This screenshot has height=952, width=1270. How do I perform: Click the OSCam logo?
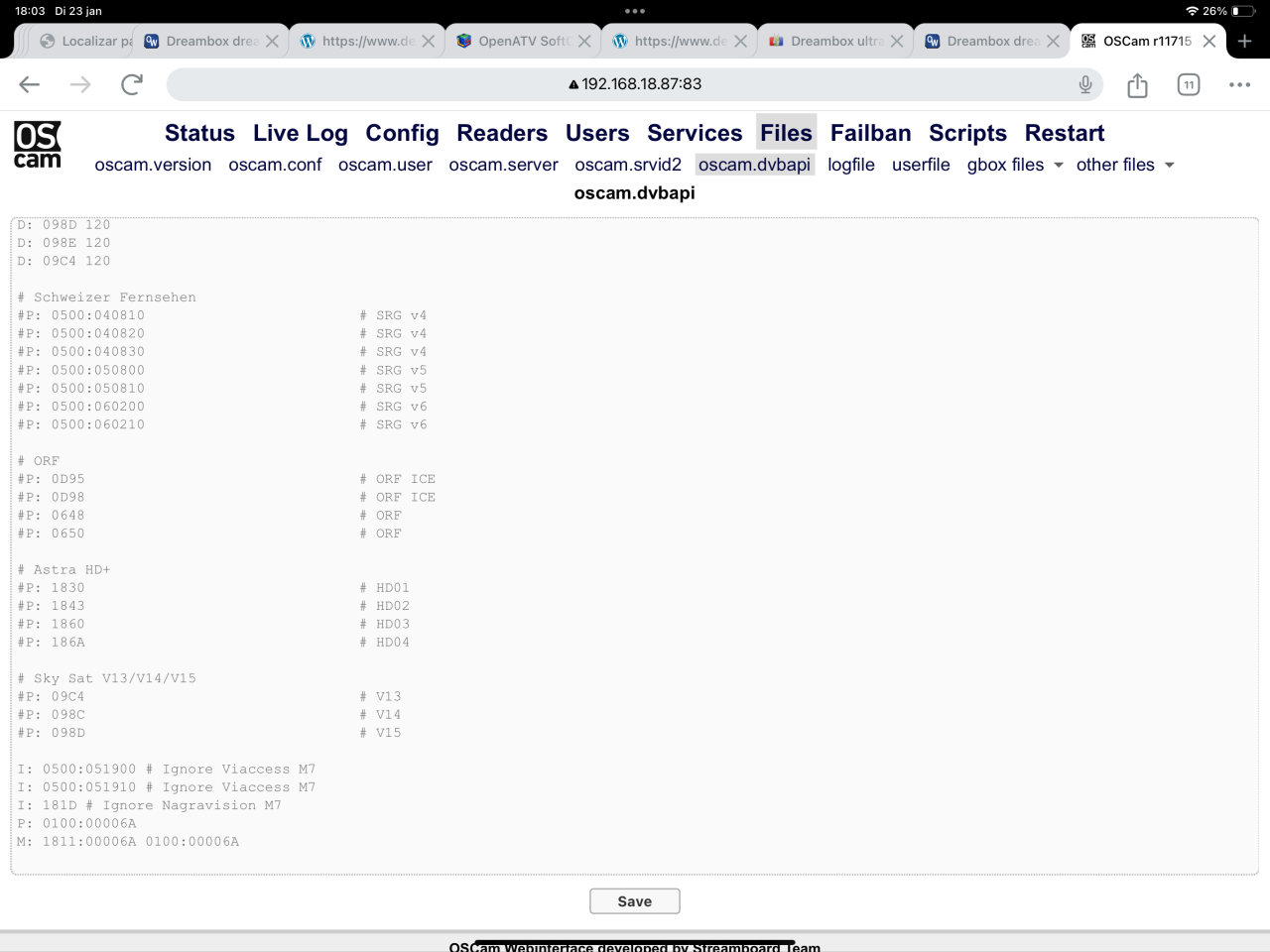click(x=38, y=145)
